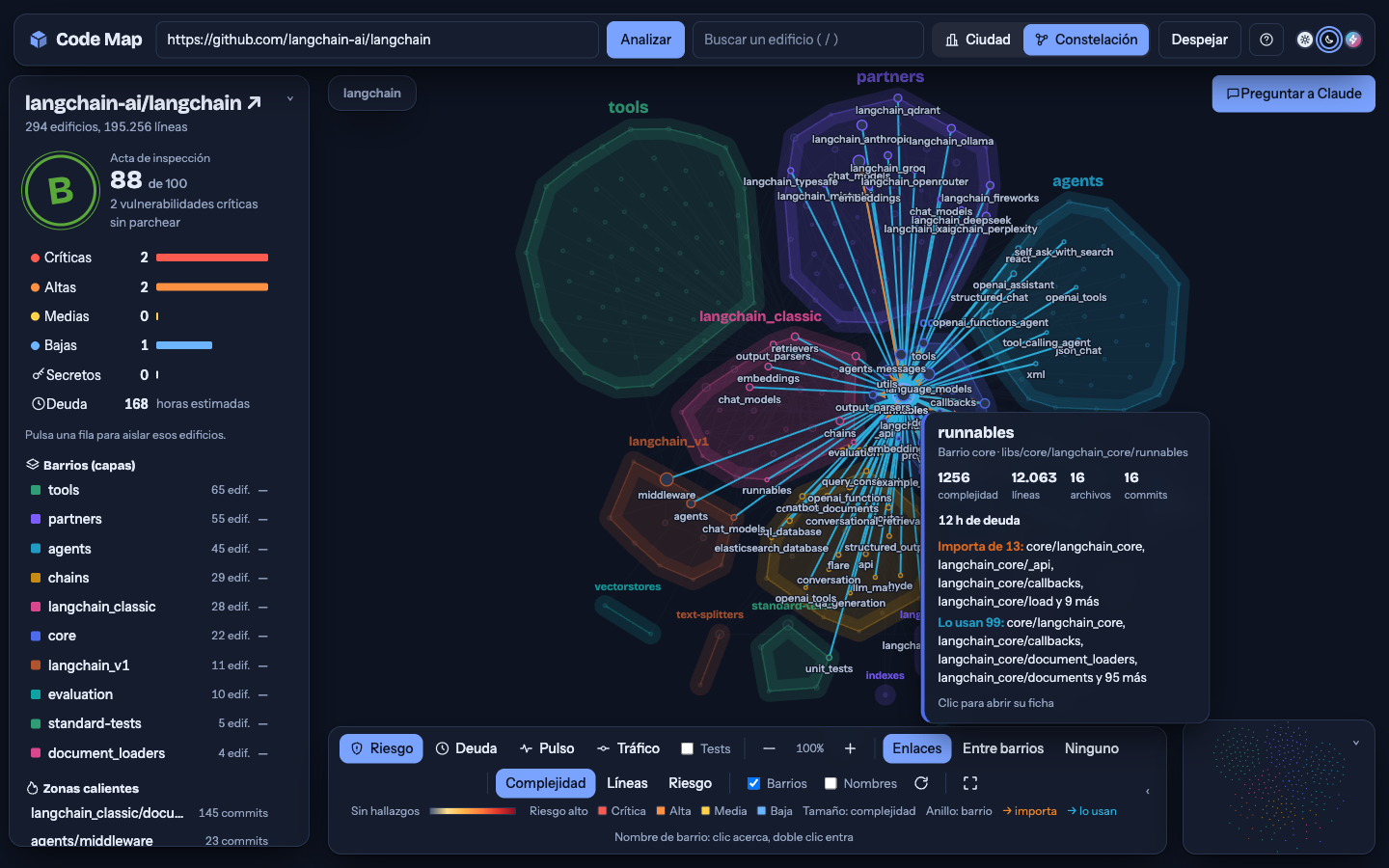Click the key icon beside Secretos

tap(38, 374)
